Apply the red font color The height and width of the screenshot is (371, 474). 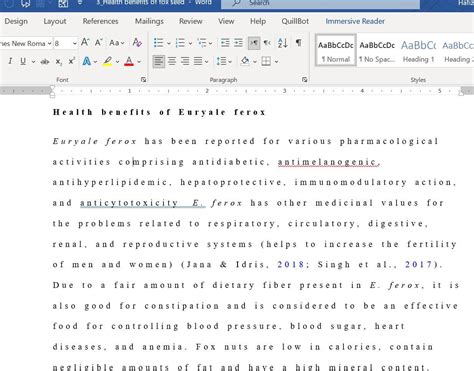(129, 62)
